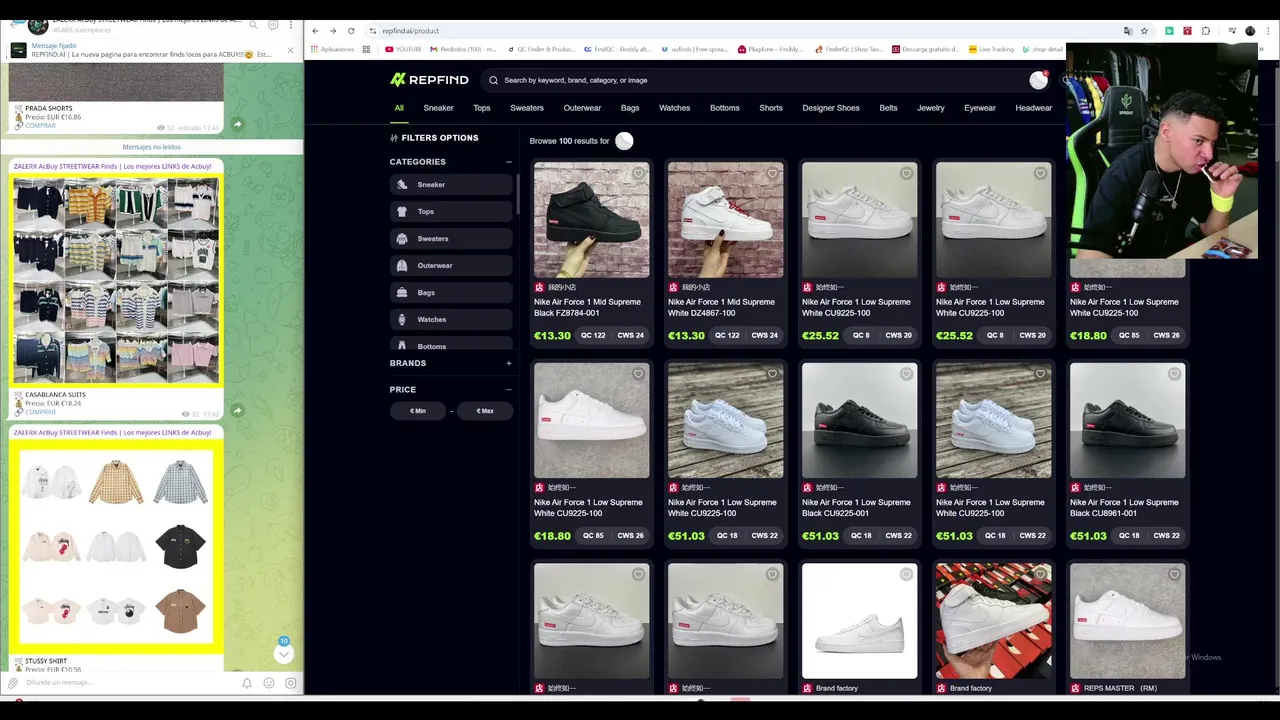Image resolution: width=1280 pixels, height=720 pixels.
Task: Favorite the REPS MASTER sneaker
Action: [x=1174, y=574]
